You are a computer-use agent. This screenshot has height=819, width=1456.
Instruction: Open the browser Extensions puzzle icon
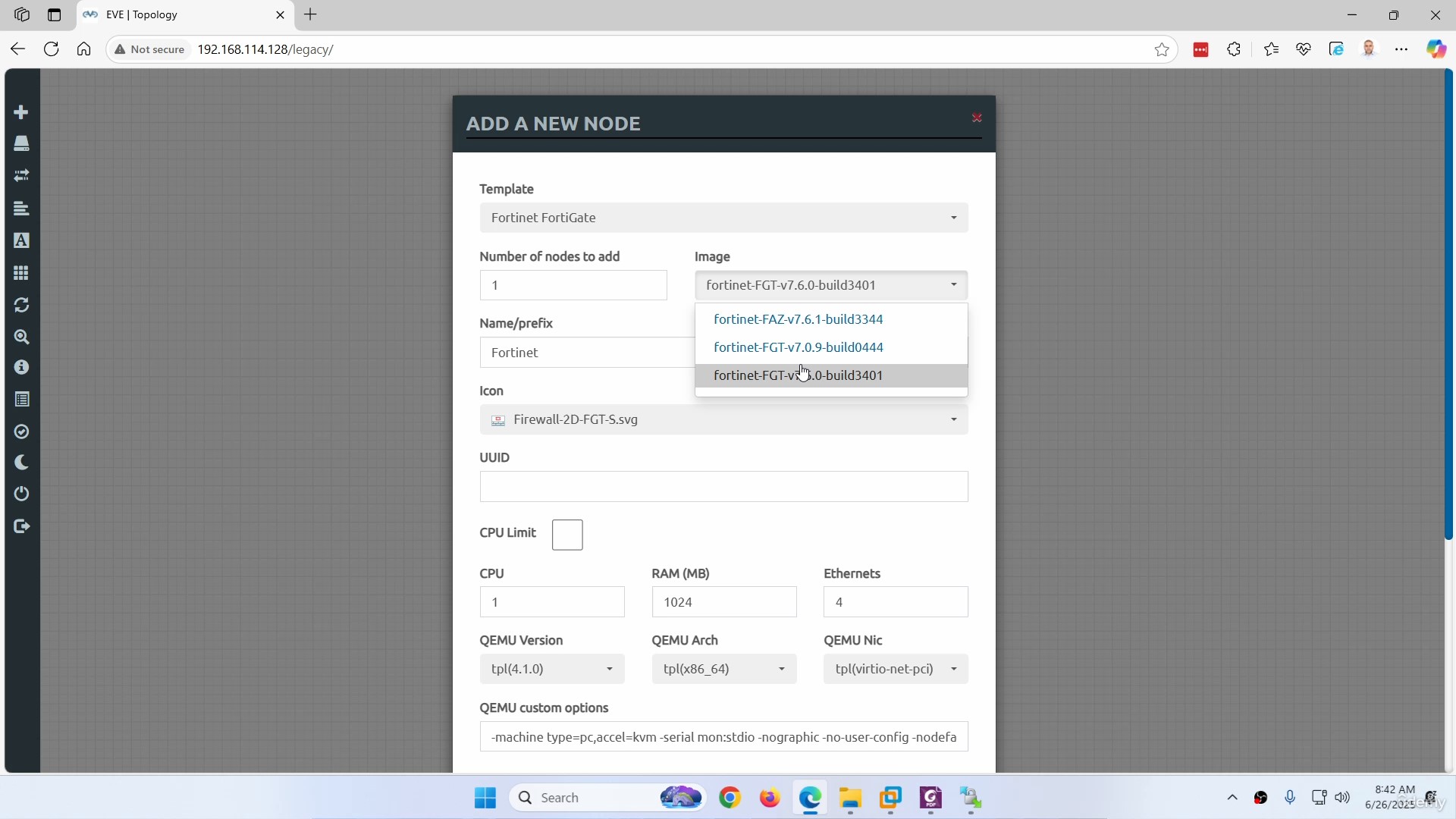[x=1234, y=49]
